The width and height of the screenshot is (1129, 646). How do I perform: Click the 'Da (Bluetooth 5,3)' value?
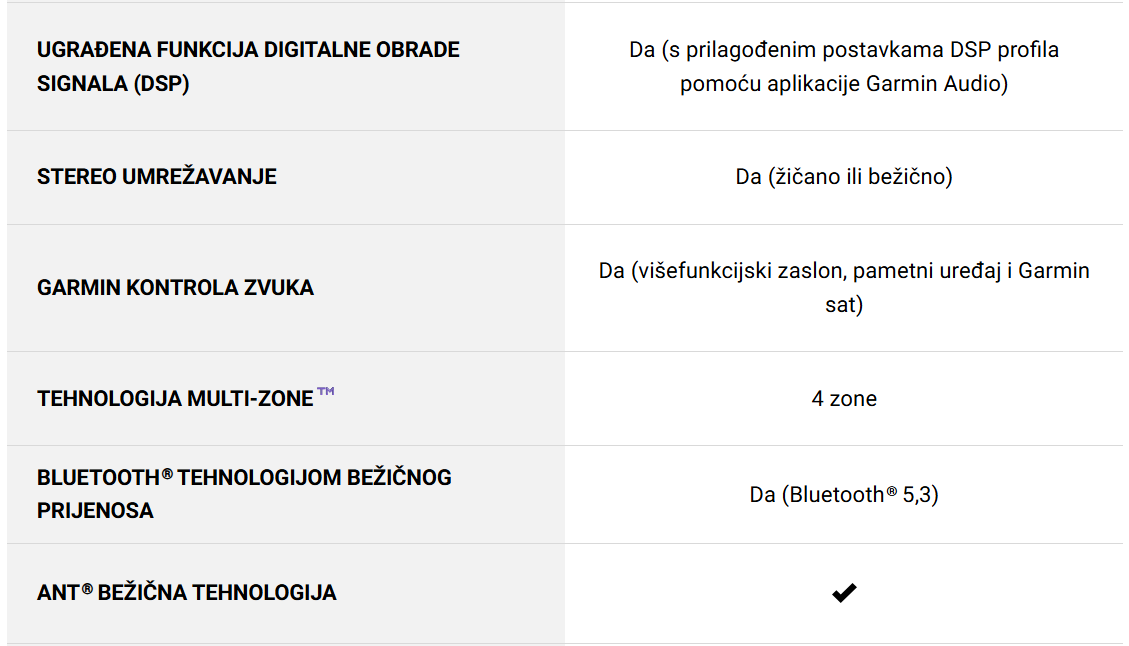pos(844,495)
